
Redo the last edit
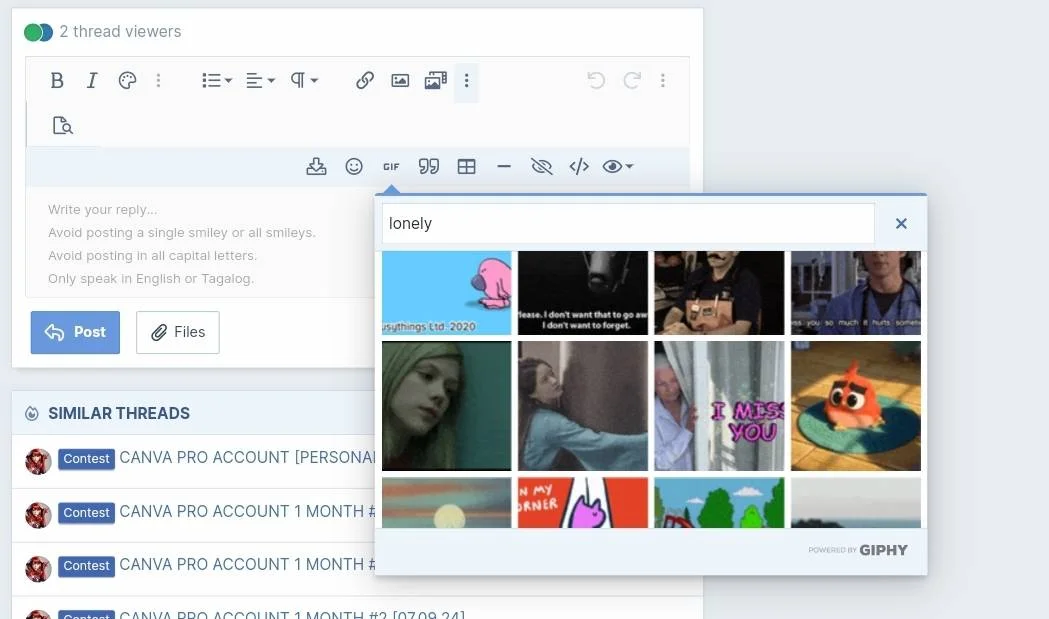[632, 80]
